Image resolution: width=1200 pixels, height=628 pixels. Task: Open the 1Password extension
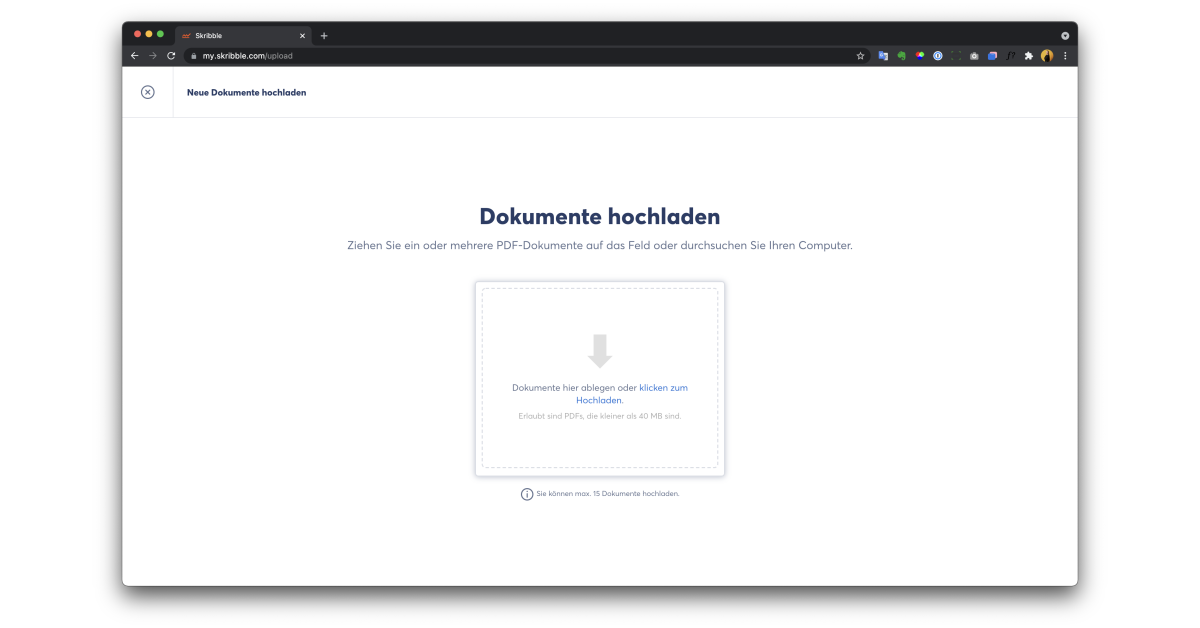point(938,56)
